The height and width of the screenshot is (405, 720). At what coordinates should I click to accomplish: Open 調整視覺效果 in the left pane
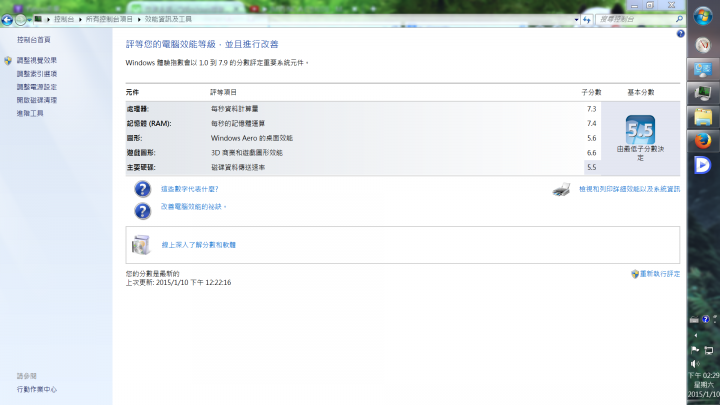click(37, 60)
